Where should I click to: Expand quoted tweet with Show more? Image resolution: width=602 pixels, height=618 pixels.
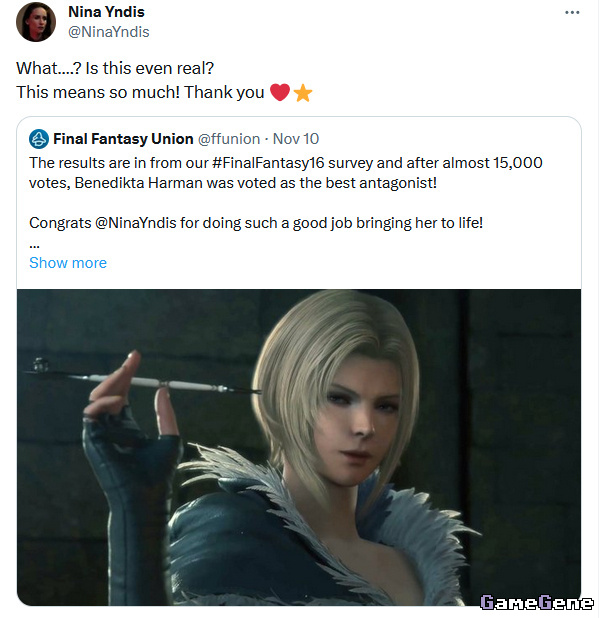pyautogui.click(x=68, y=263)
